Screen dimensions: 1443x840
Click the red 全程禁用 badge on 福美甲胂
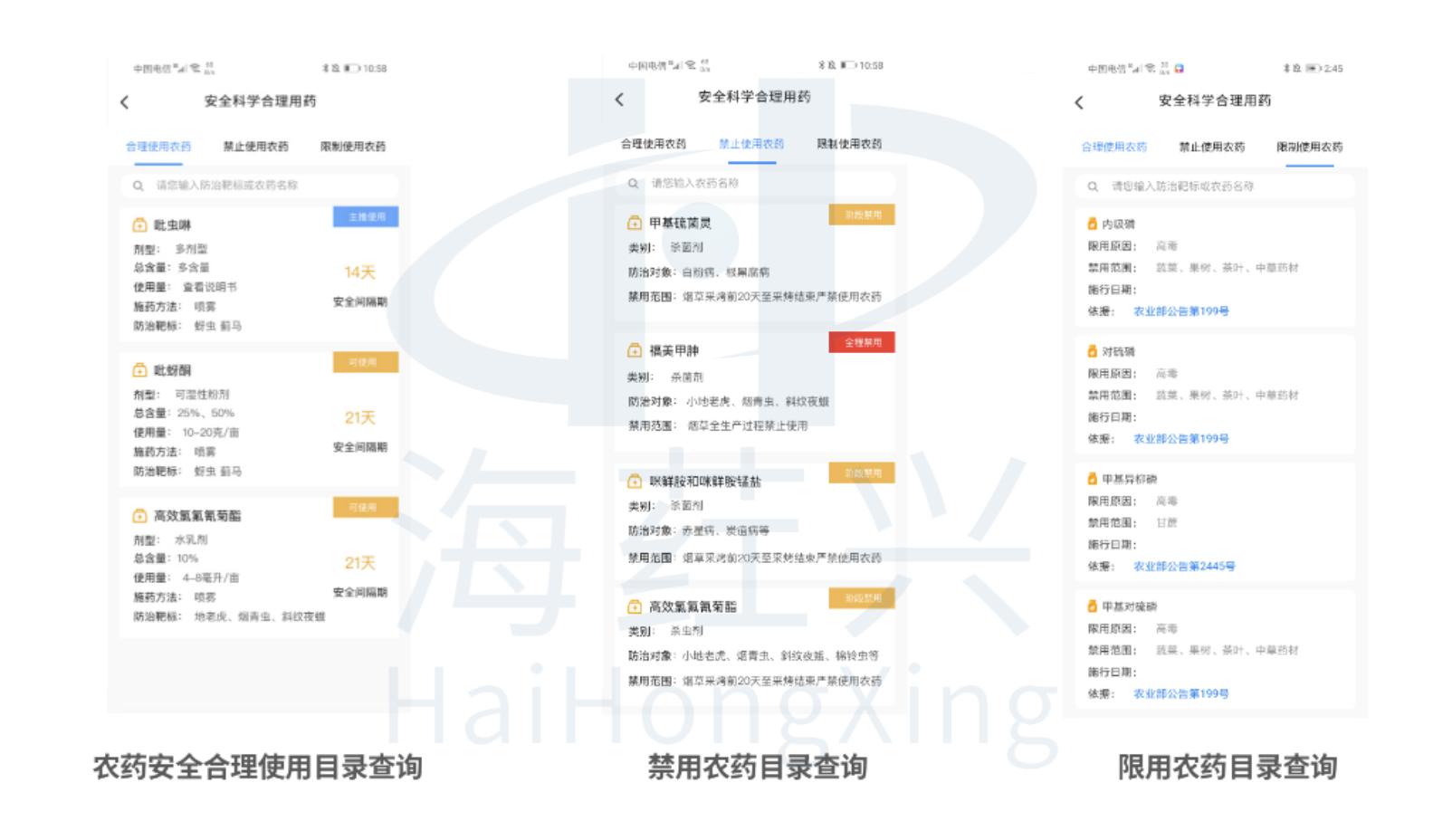862,342
